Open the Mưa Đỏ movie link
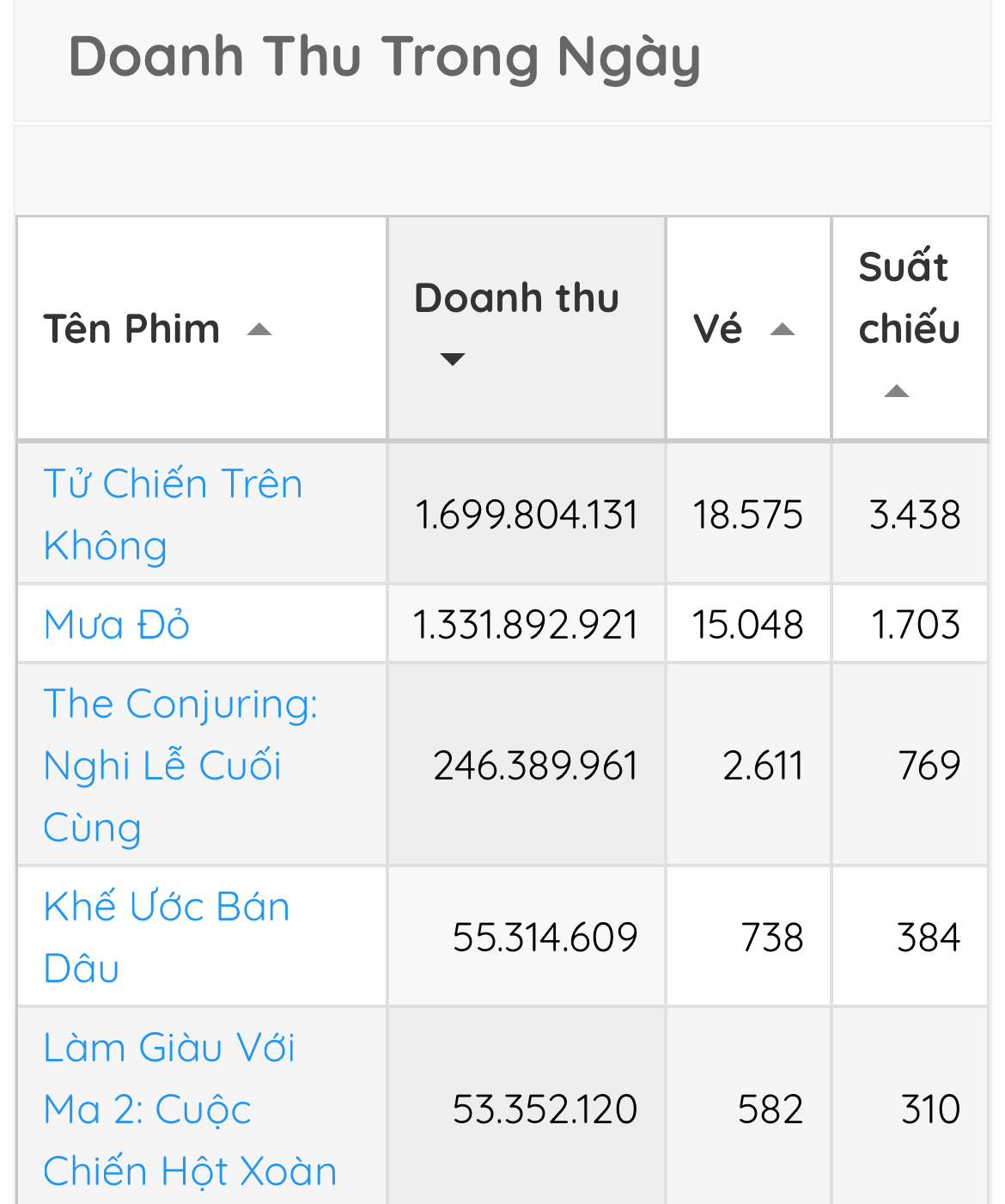The image size is (1005, 1204). pos(116,625)
